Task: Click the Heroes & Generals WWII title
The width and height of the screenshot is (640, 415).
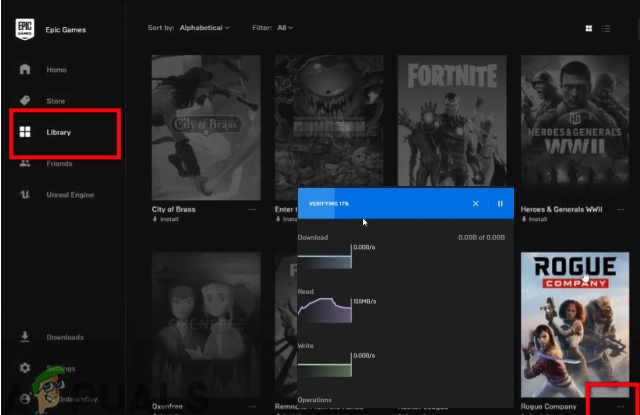Action: click(x=561, y=209)
